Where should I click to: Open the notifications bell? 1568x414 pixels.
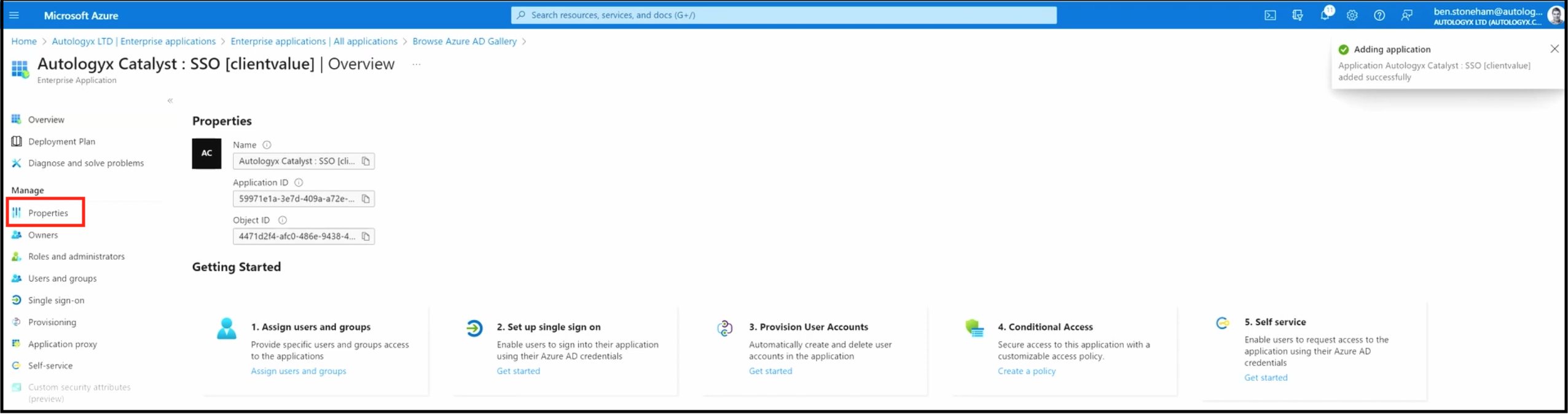point(1325,15)
